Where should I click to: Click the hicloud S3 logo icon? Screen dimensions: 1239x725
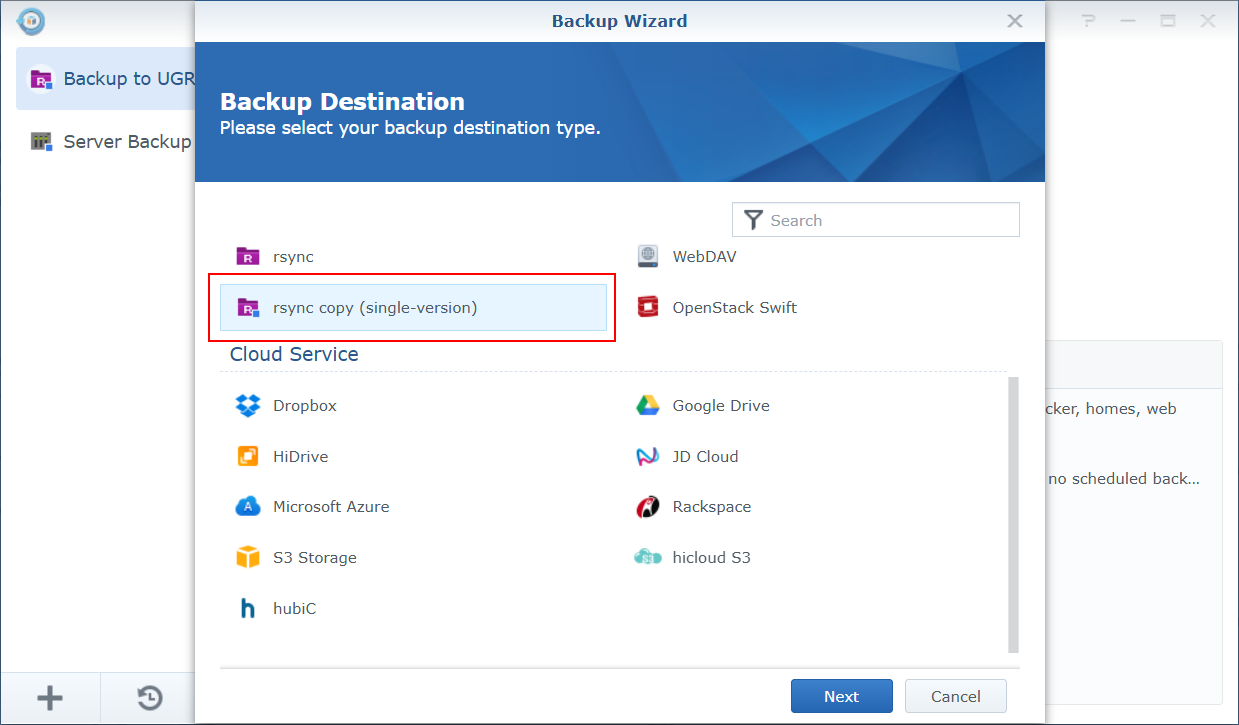(x=648, y=557)
